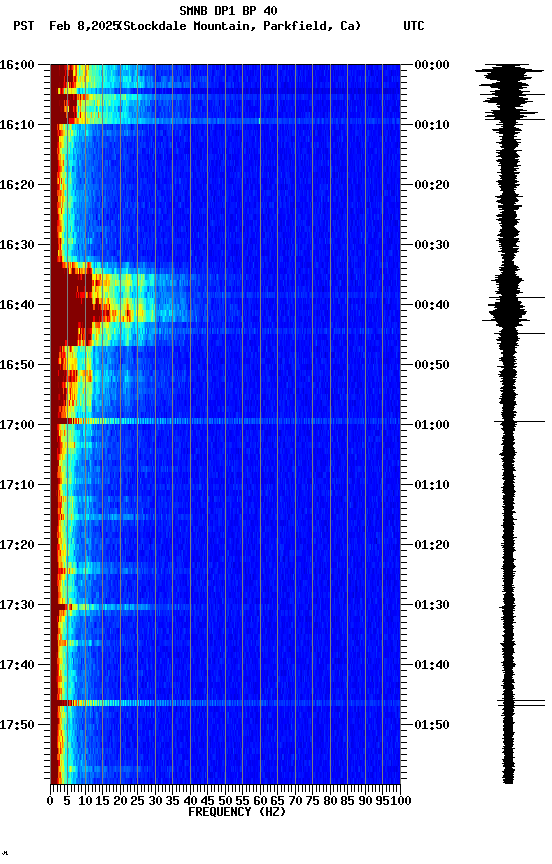552x864 pixels.
Task: Click the frequency axis label 70
Action: 295,801
